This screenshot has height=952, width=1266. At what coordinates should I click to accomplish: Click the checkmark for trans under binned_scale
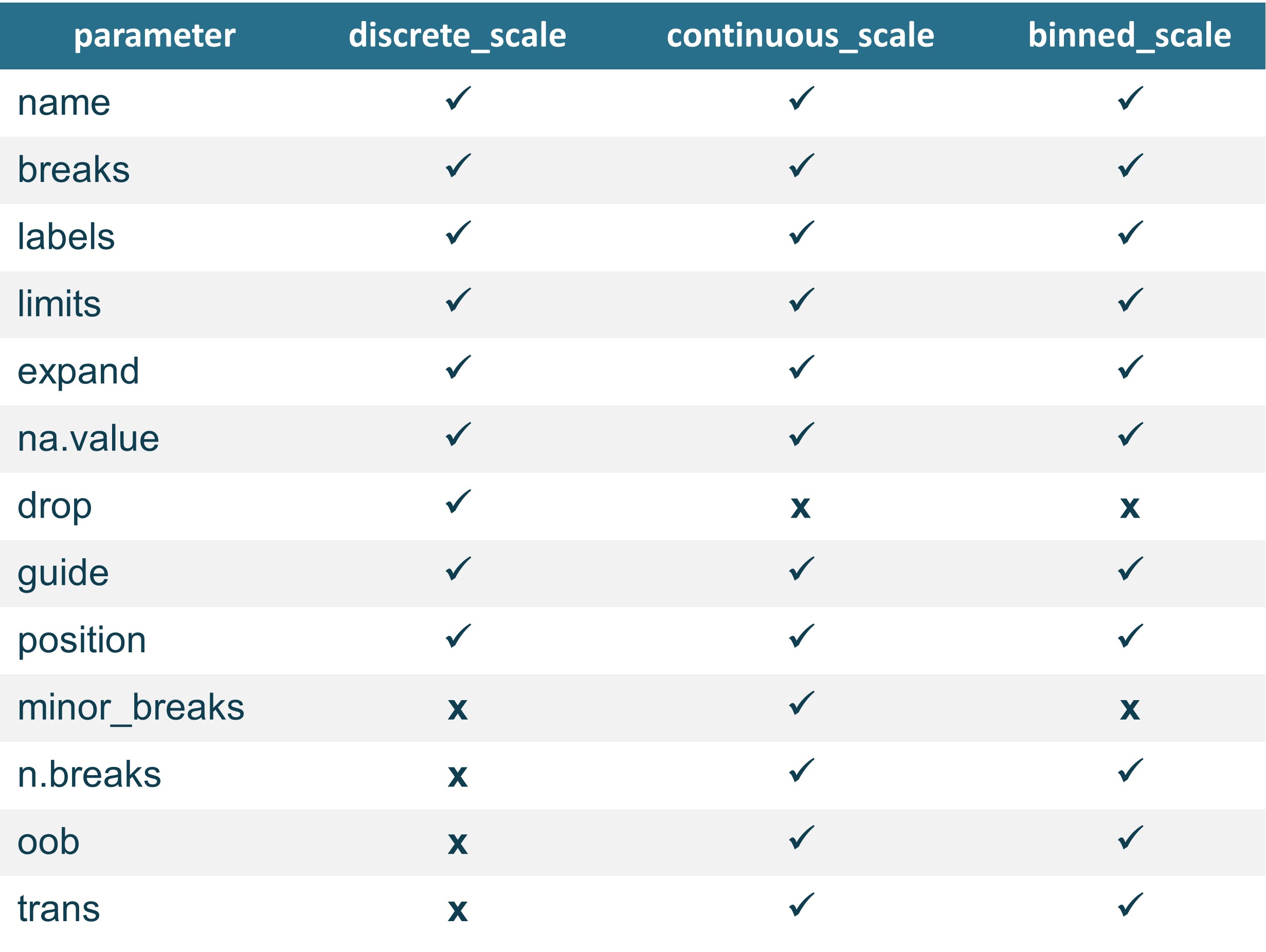pyautogui.click(x=1130, y=905)
